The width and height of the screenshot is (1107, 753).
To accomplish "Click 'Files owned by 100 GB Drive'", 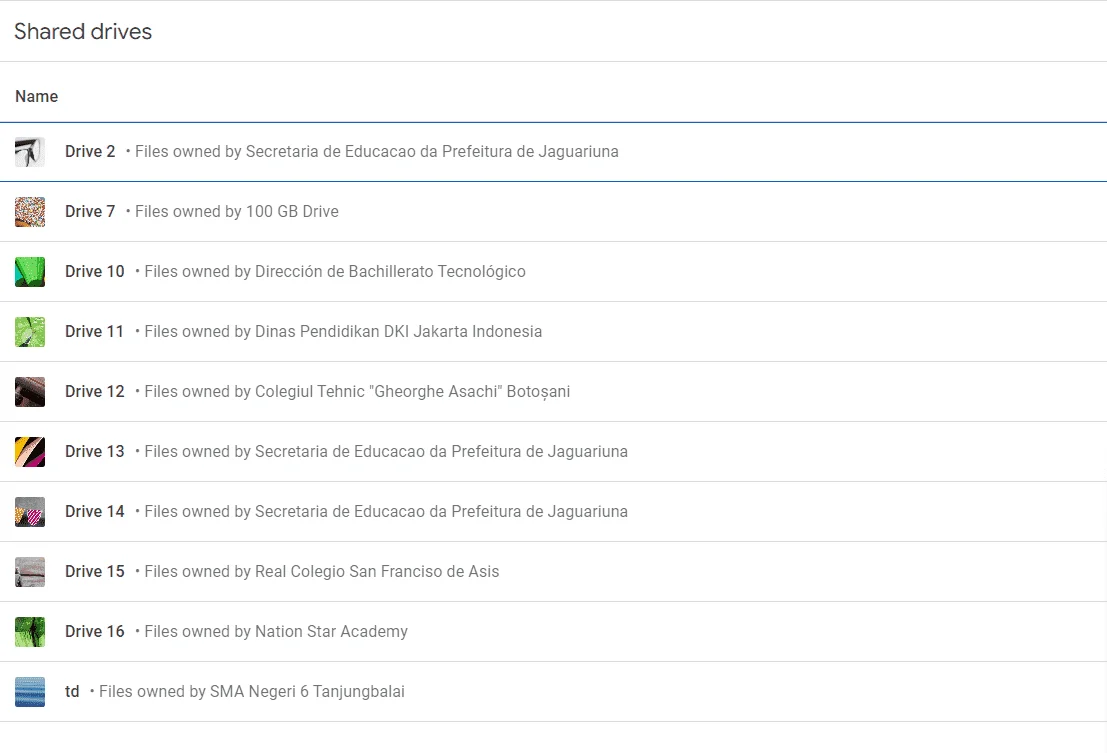I will click(237, 212).
